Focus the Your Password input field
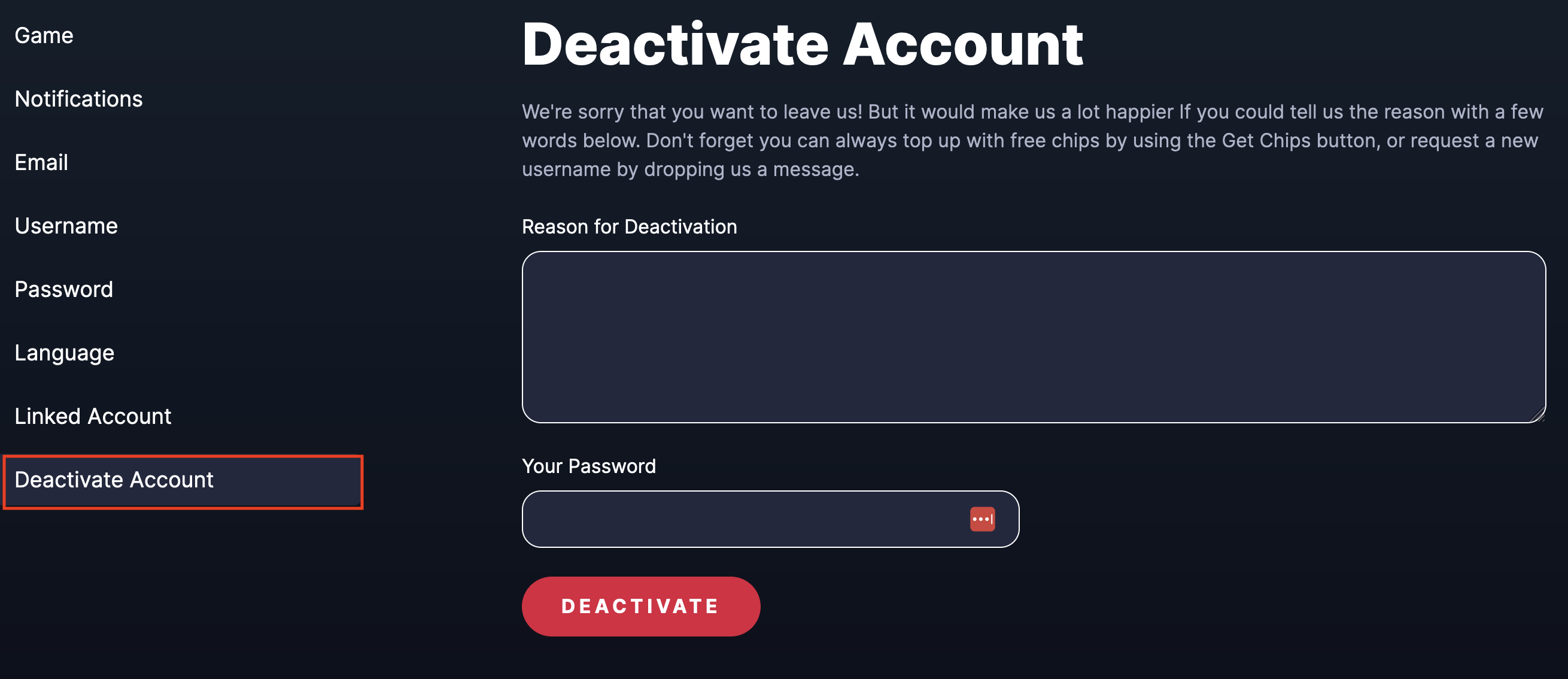Screen dimensions: 1568x679 (770, 519)
